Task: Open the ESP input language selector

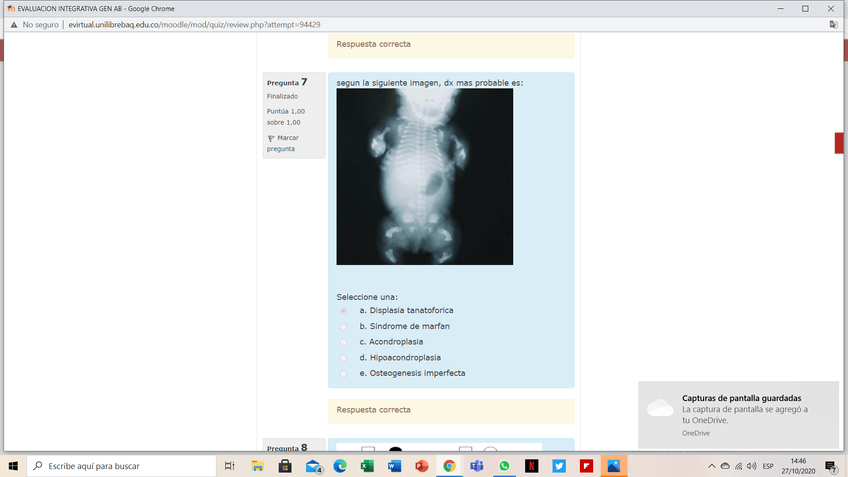Action: click(x=768, y=466)
